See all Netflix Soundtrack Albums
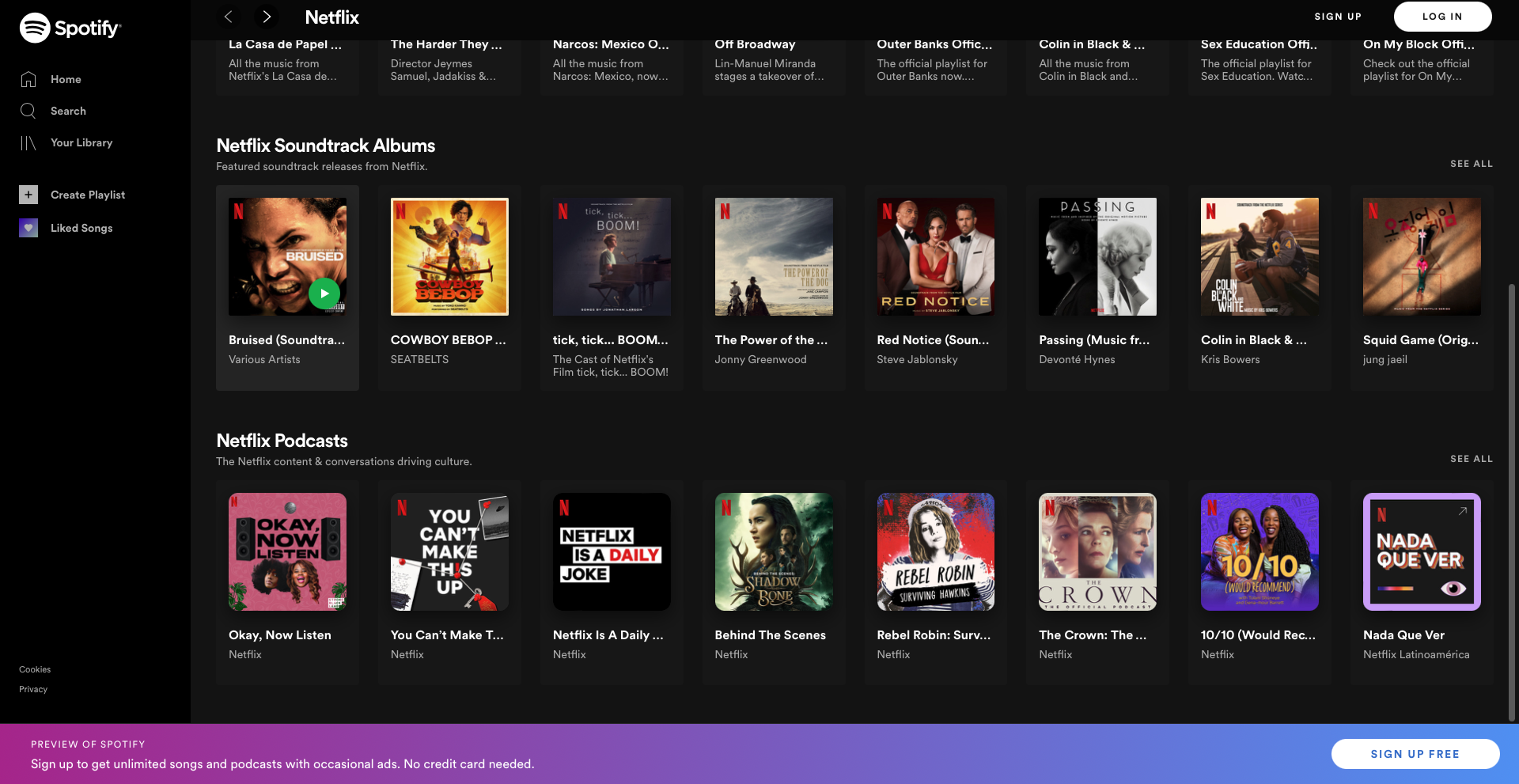The image size is (1519, 784). point(1471,164)
